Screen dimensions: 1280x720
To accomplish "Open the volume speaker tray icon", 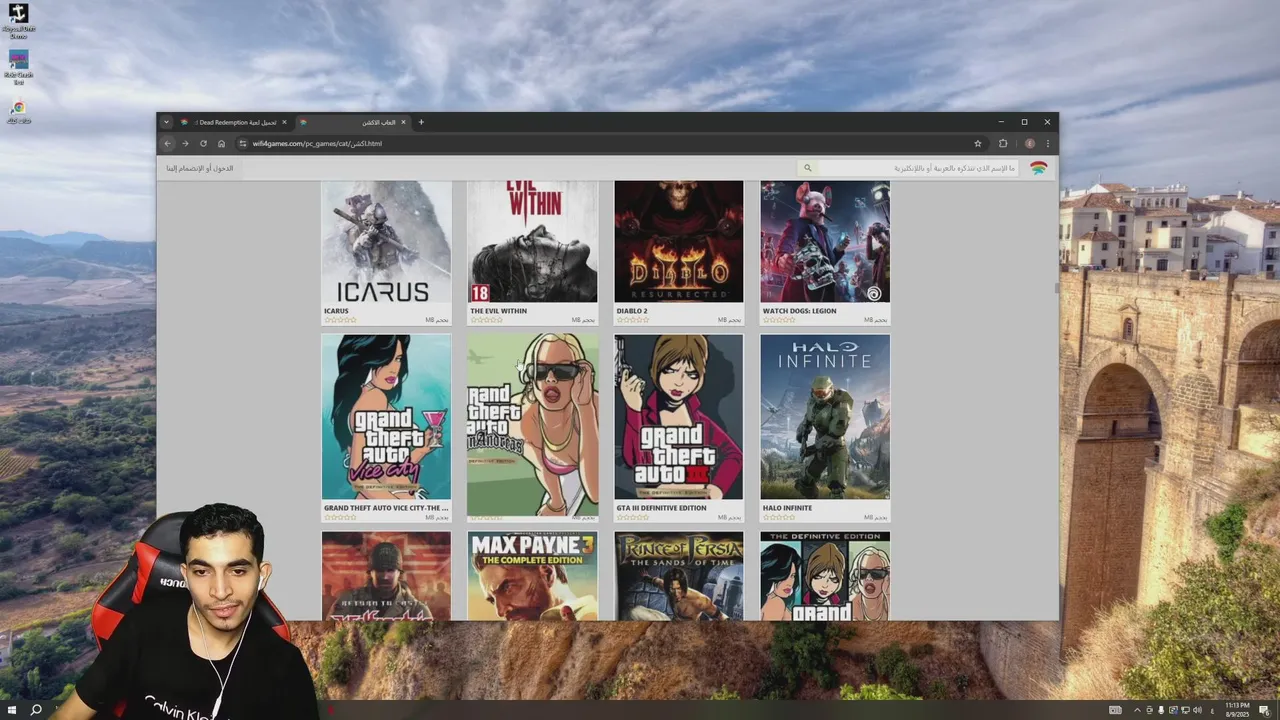I will [x=1197, y=710].
